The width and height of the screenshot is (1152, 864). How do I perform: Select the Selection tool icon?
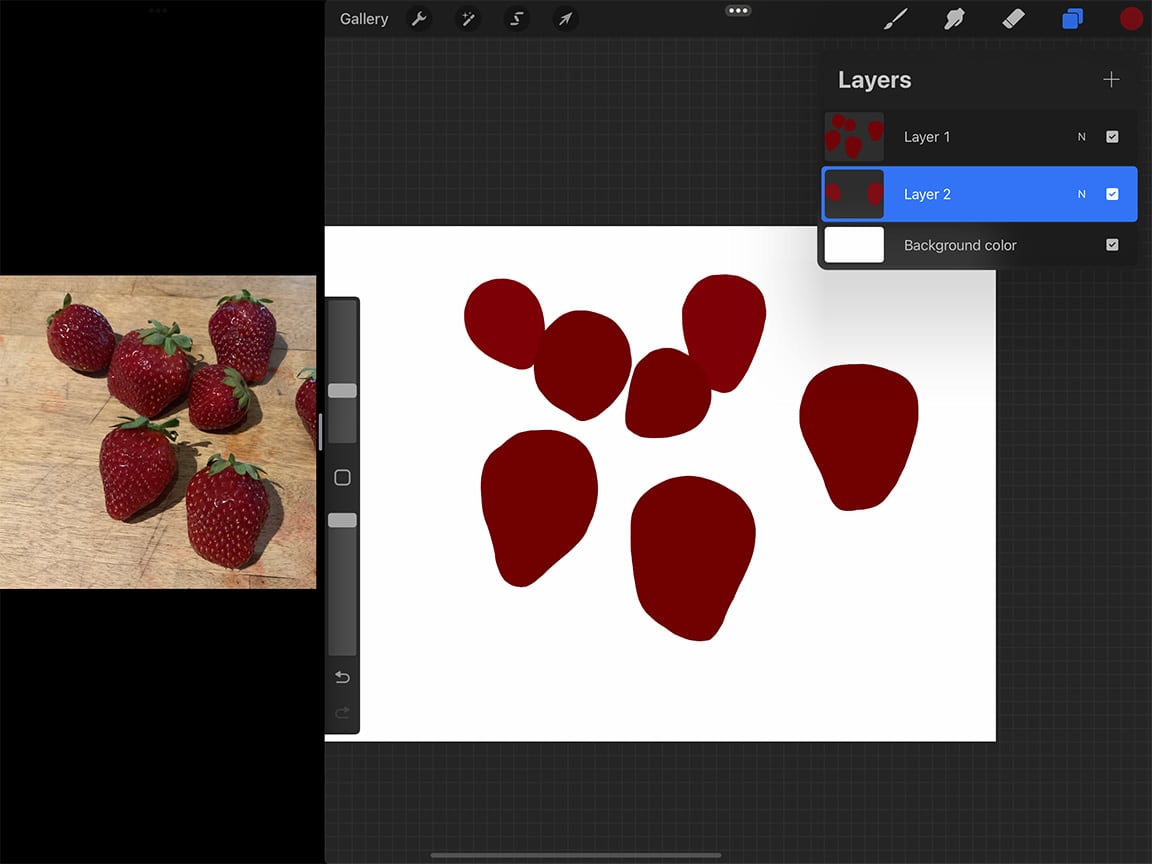(x=516, y=18)
